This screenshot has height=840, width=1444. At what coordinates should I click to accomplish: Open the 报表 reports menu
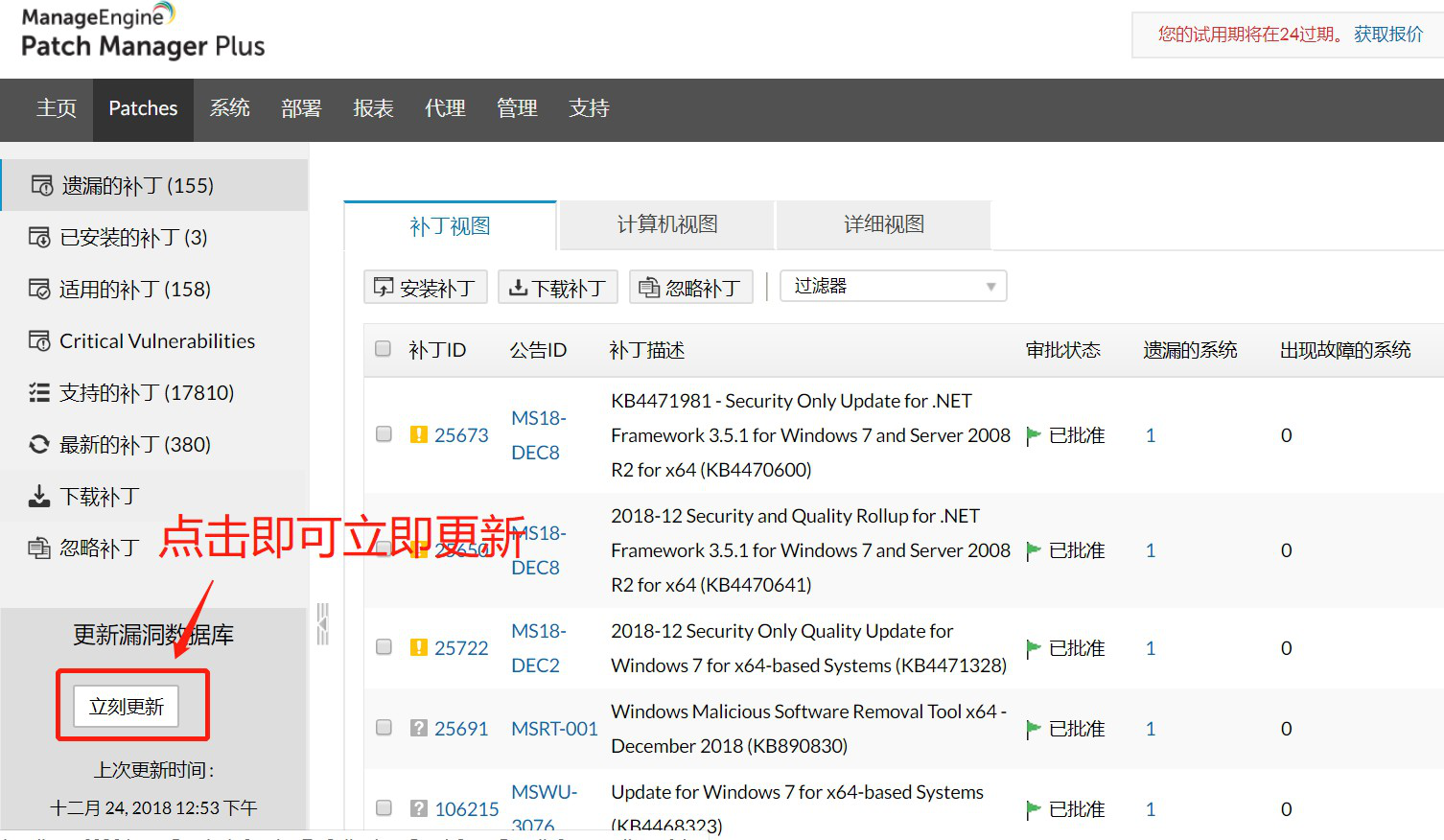pyautogui.click(x=373, y=108)
